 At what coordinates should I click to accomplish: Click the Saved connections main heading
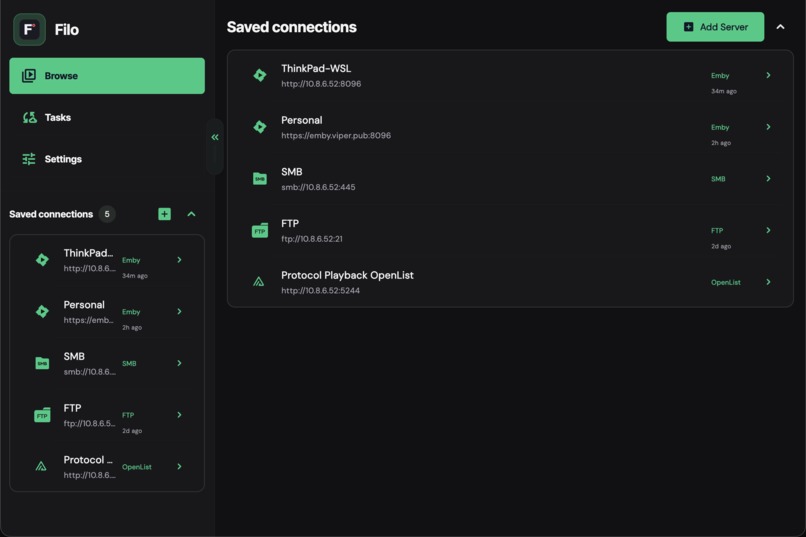point(291,27)
